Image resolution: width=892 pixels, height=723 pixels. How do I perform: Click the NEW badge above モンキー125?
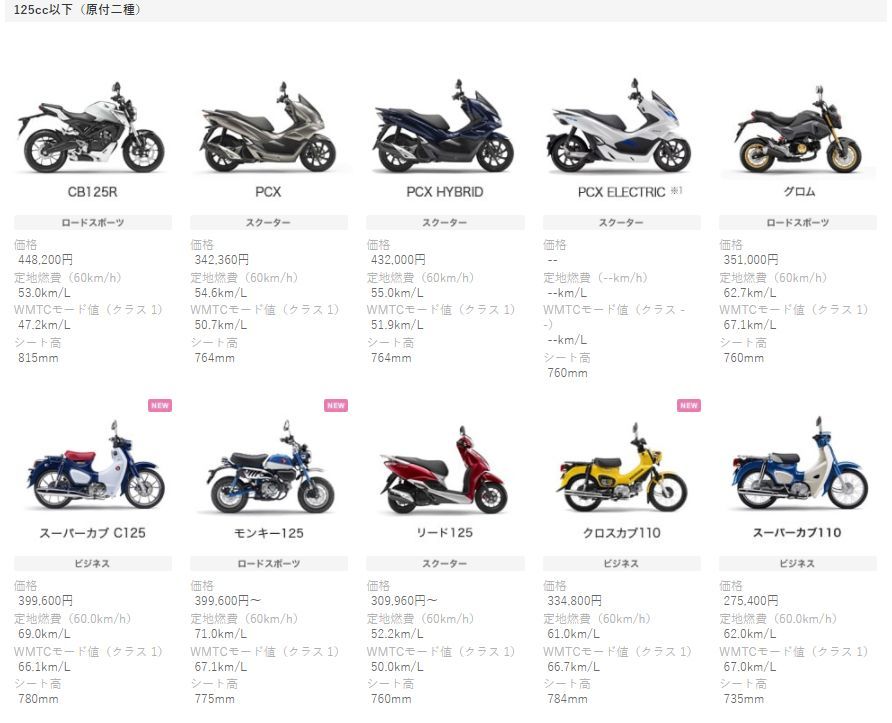point(336,406)
